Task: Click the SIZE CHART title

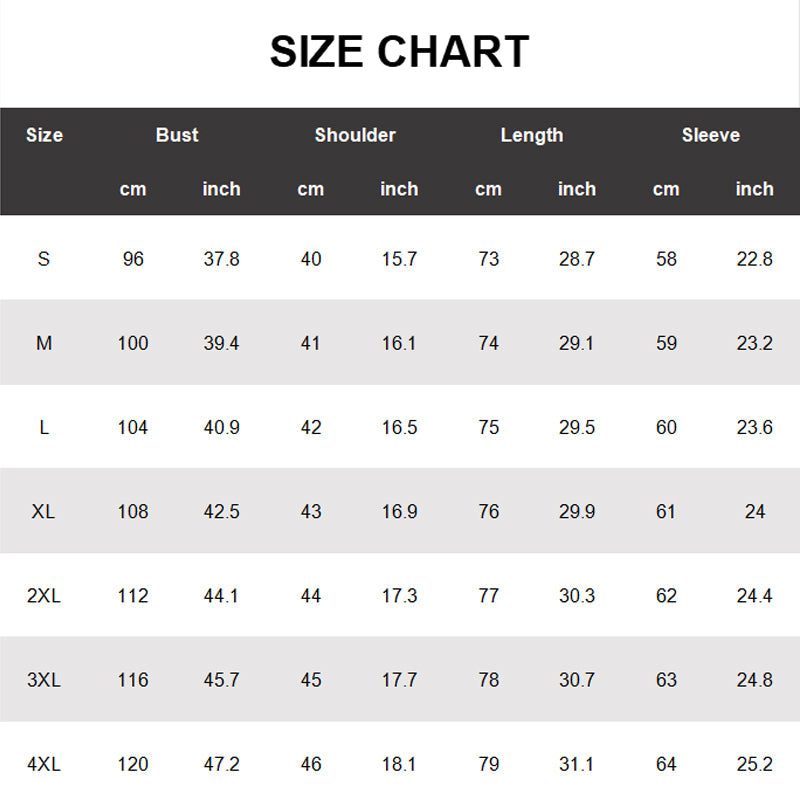Action: tap(399, 52)
